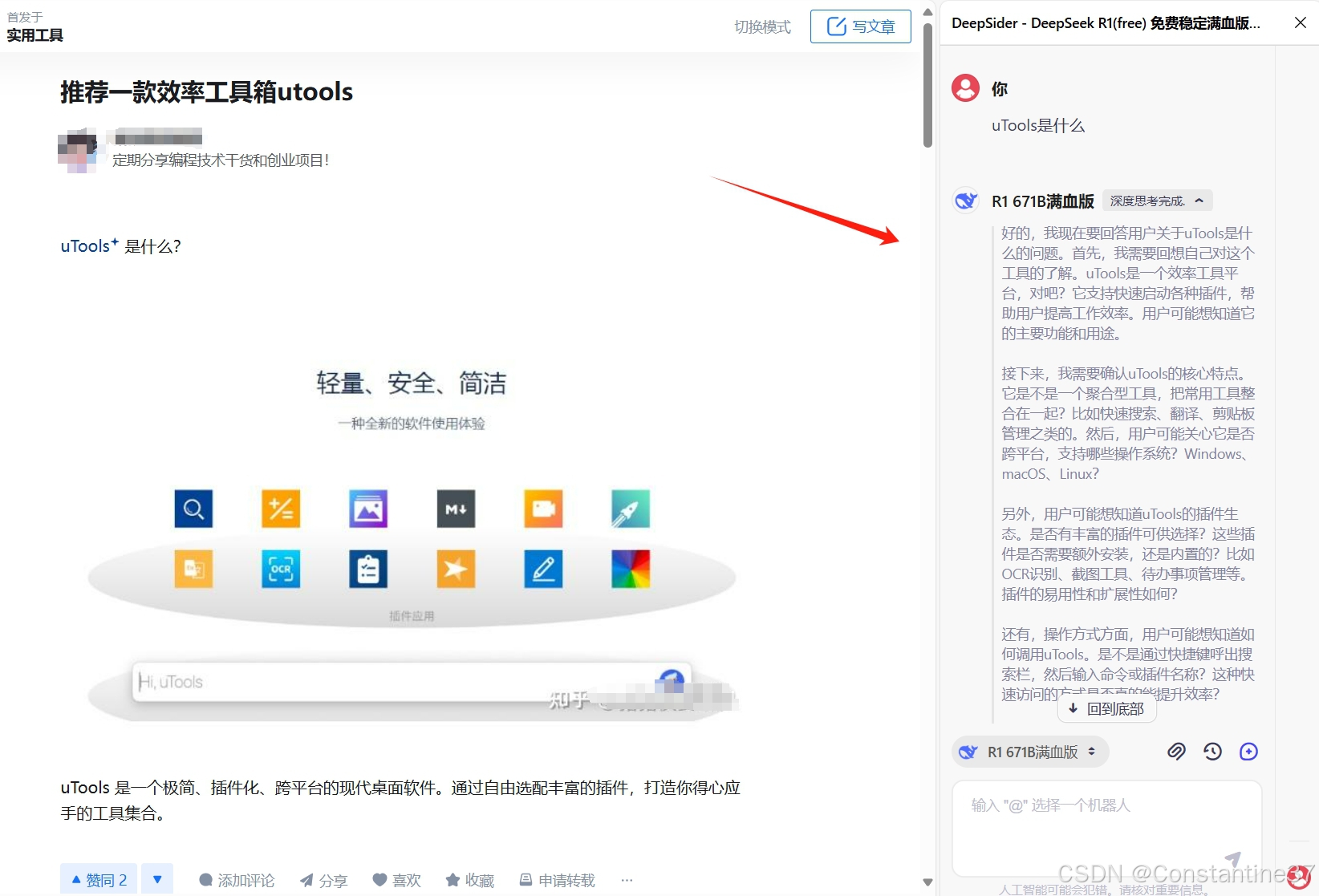
Task: Click the attachment paperclip icon
Action: 1176,752
